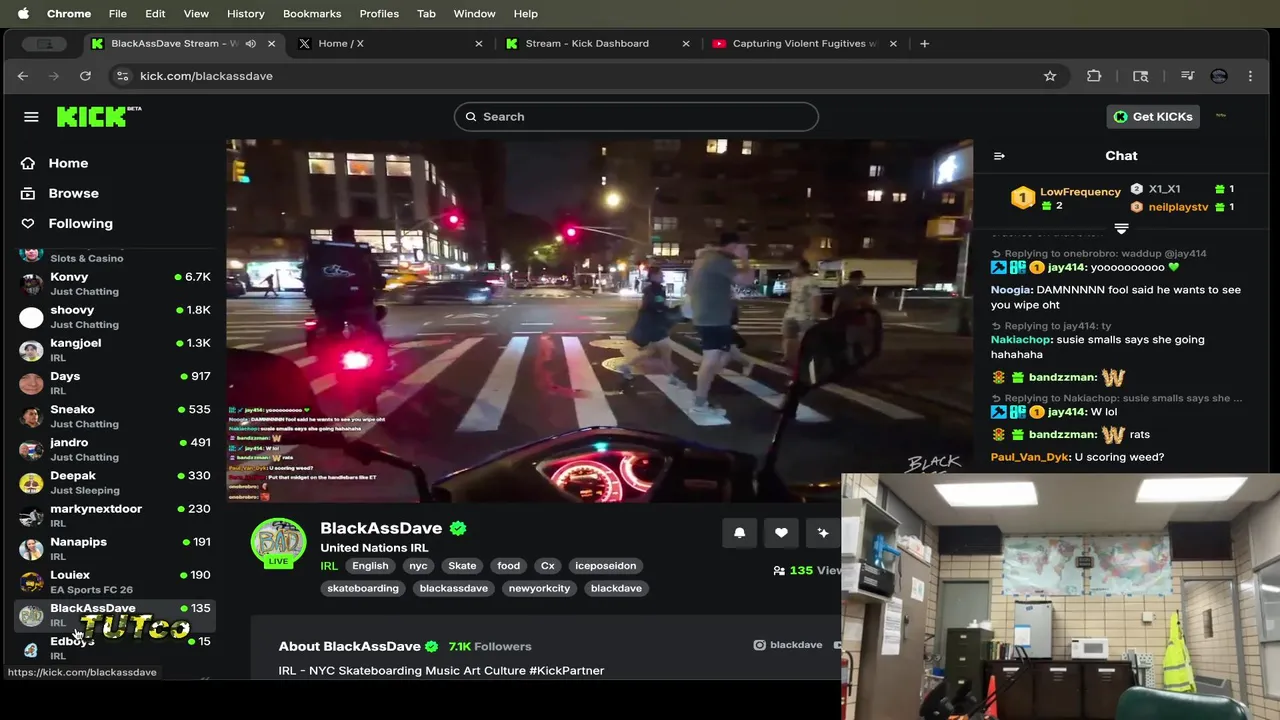Follow the channel with the heart icon

click(x=781, y=533)
